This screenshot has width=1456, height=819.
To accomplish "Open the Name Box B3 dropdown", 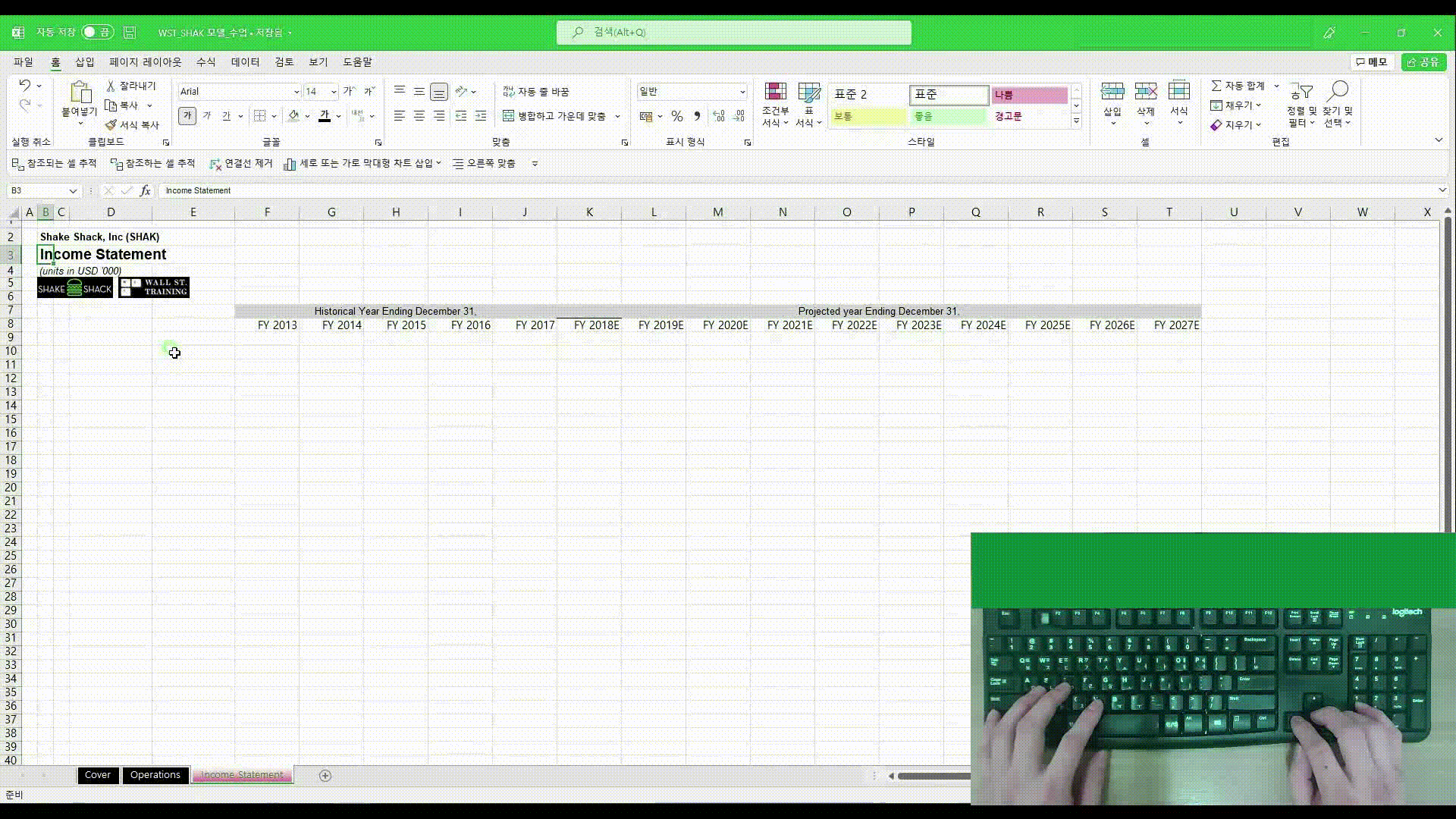I will coord(73,190).
